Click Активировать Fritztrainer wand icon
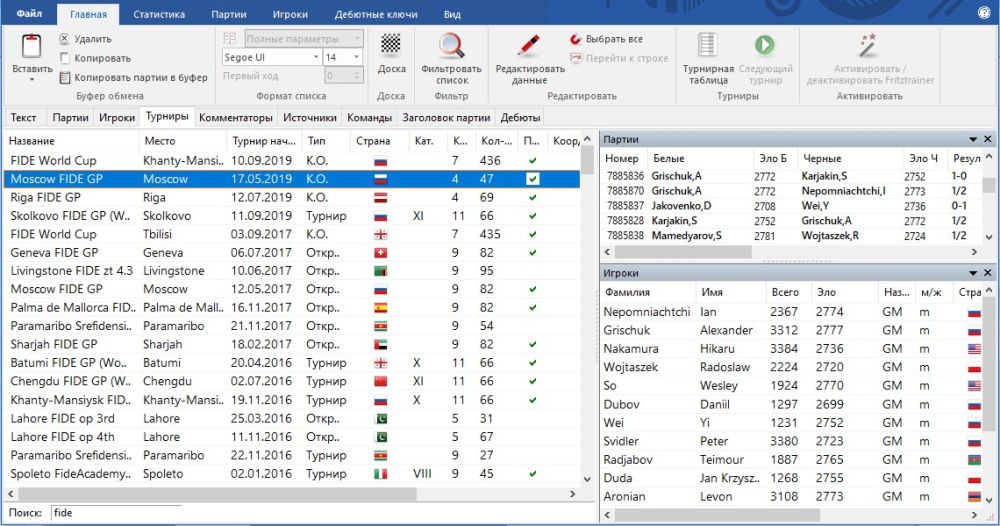This screenshot has width=1000, height=526. point(868,47)
